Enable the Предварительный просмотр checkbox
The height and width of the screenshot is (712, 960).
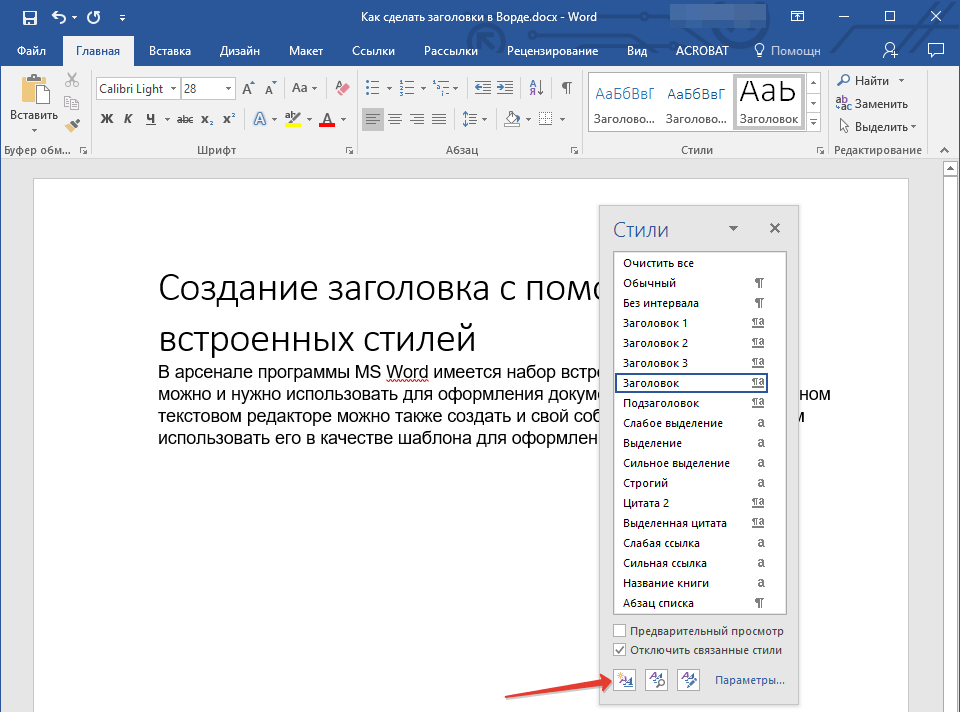tap(621, 631)
